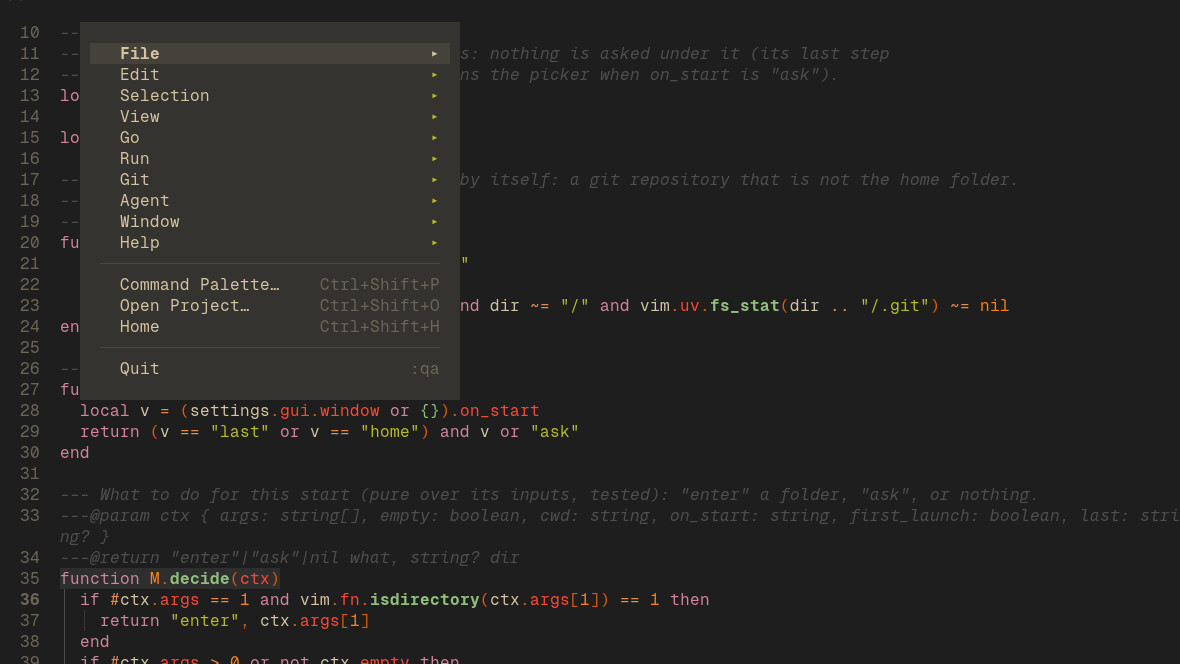This screenshot has height=664, width=1180.
Task: Select the Home menu entry
Action: pos(269,327)
